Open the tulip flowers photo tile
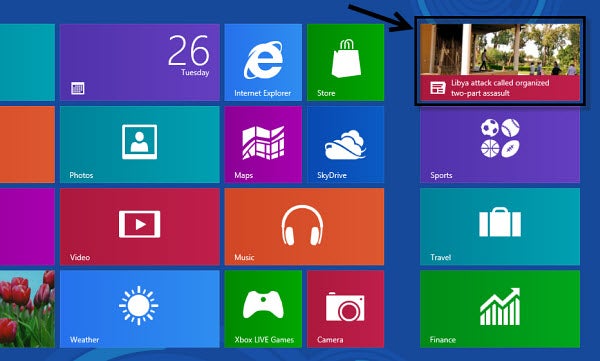600x361 pixels. click(x=27, y=309)
